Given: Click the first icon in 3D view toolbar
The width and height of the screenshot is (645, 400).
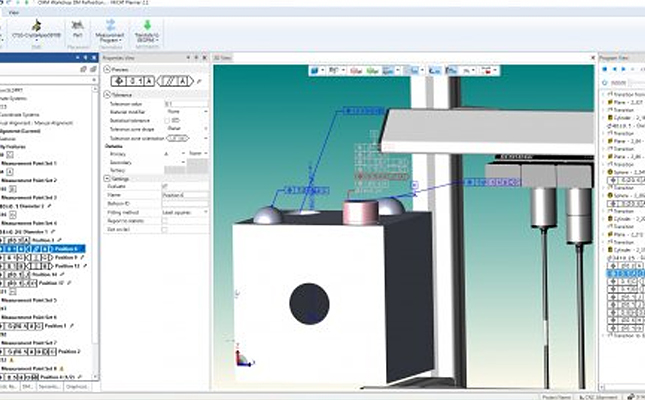Looking at the screenshot, I should pos(313,70).
